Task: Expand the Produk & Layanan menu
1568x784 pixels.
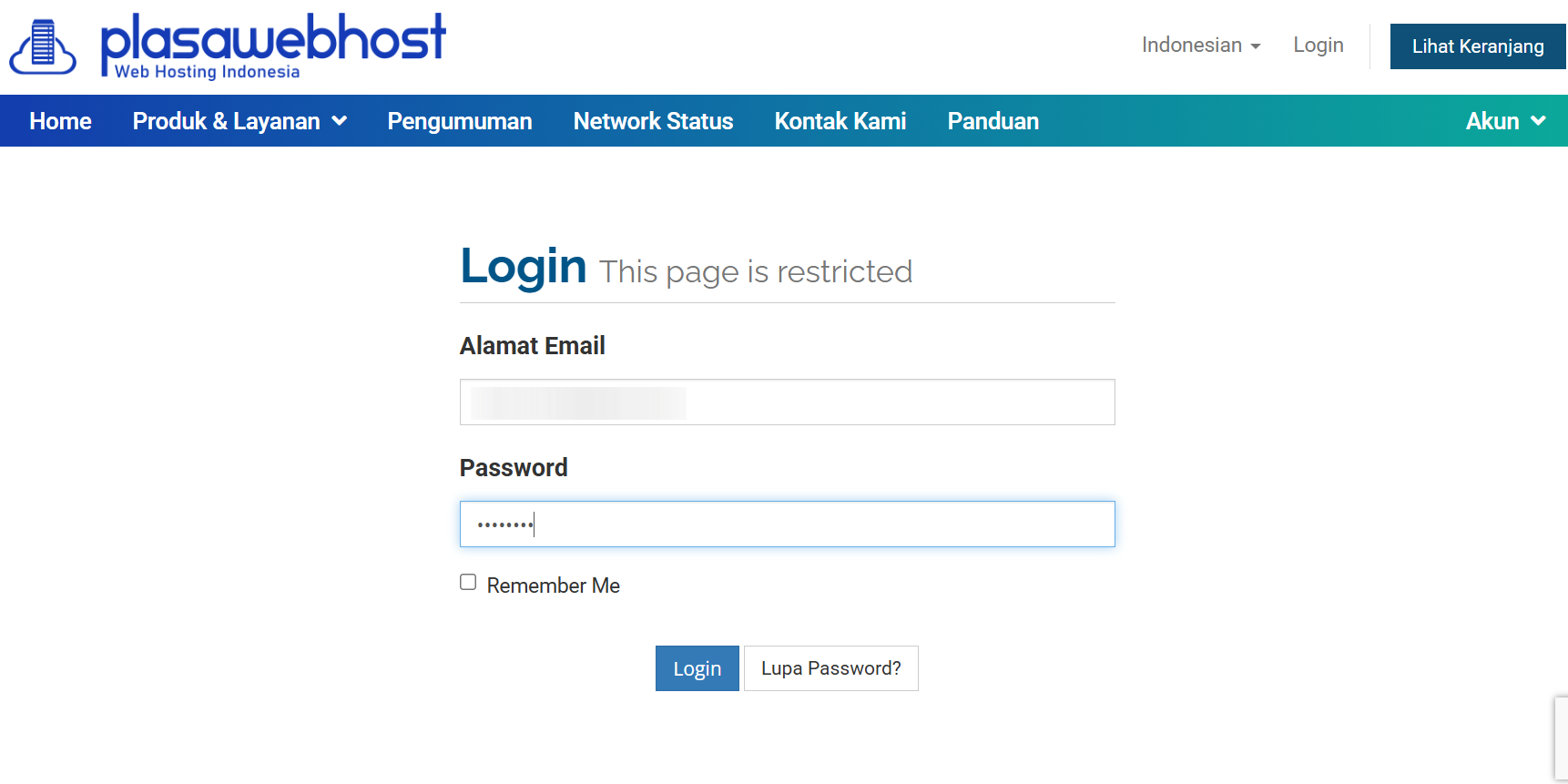Action: click(x=239, y=121)
